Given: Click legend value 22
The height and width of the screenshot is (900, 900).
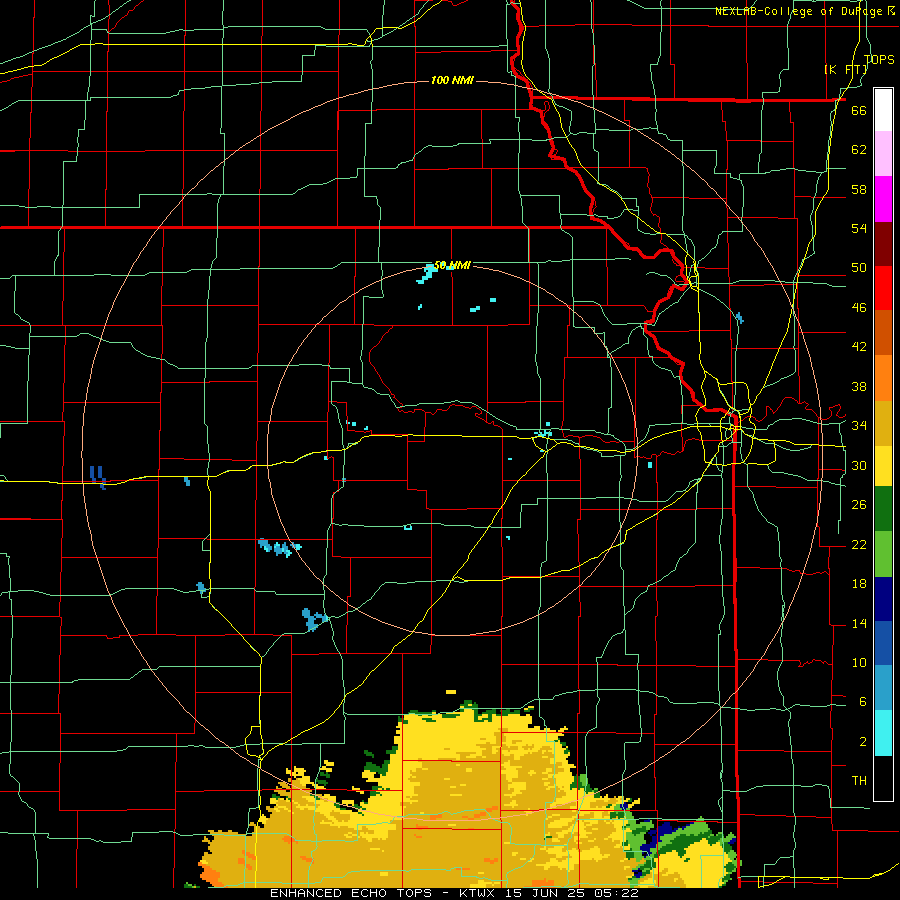Looking at the screenshot, I should click(x=859, y=544).
